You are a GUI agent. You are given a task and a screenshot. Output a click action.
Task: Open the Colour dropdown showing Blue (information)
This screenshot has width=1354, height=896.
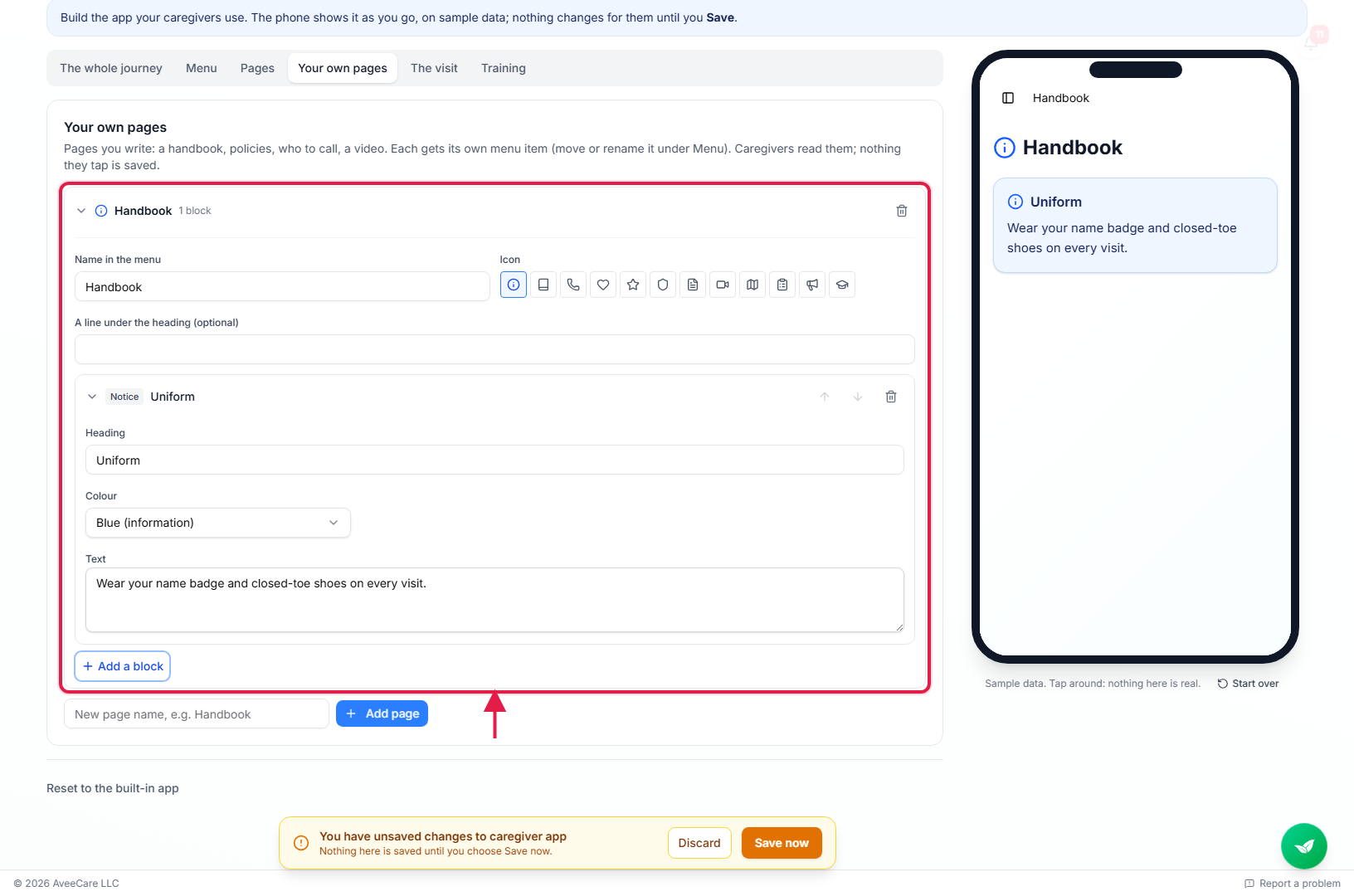[218, 523]
